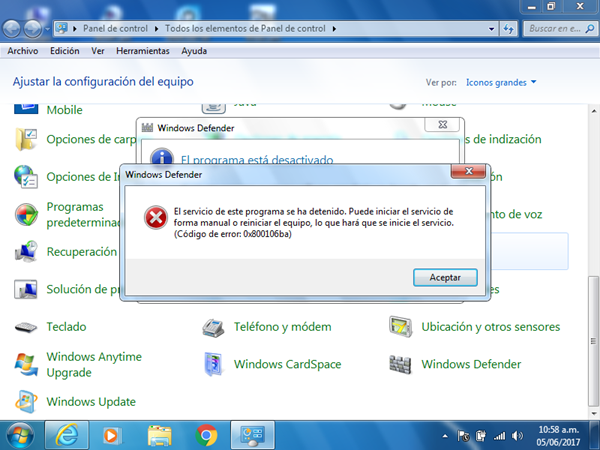
Task: Open the Iconos grandes view dropdown
Action: pos(501,83)
